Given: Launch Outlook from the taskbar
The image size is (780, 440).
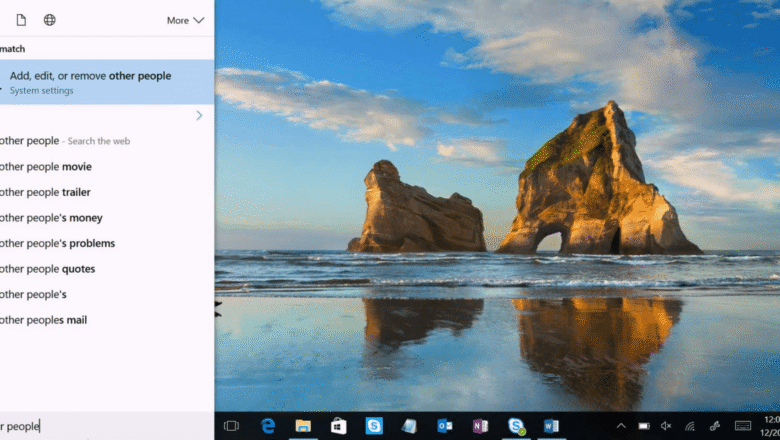Looking at the screenshot, I should (x=445, y=426).
